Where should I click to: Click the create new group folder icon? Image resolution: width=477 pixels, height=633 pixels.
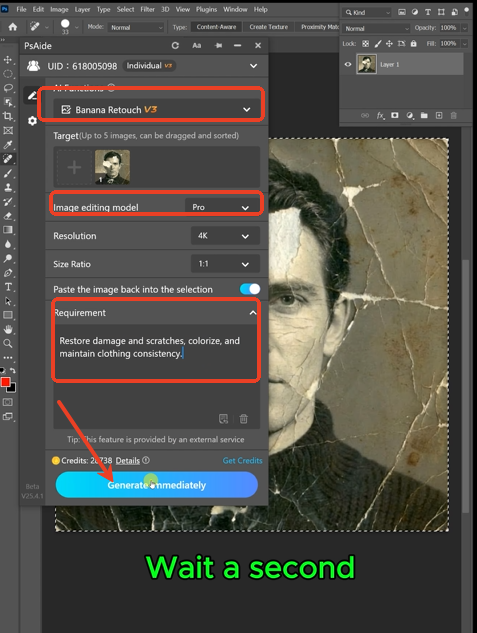tap(424, 115)
